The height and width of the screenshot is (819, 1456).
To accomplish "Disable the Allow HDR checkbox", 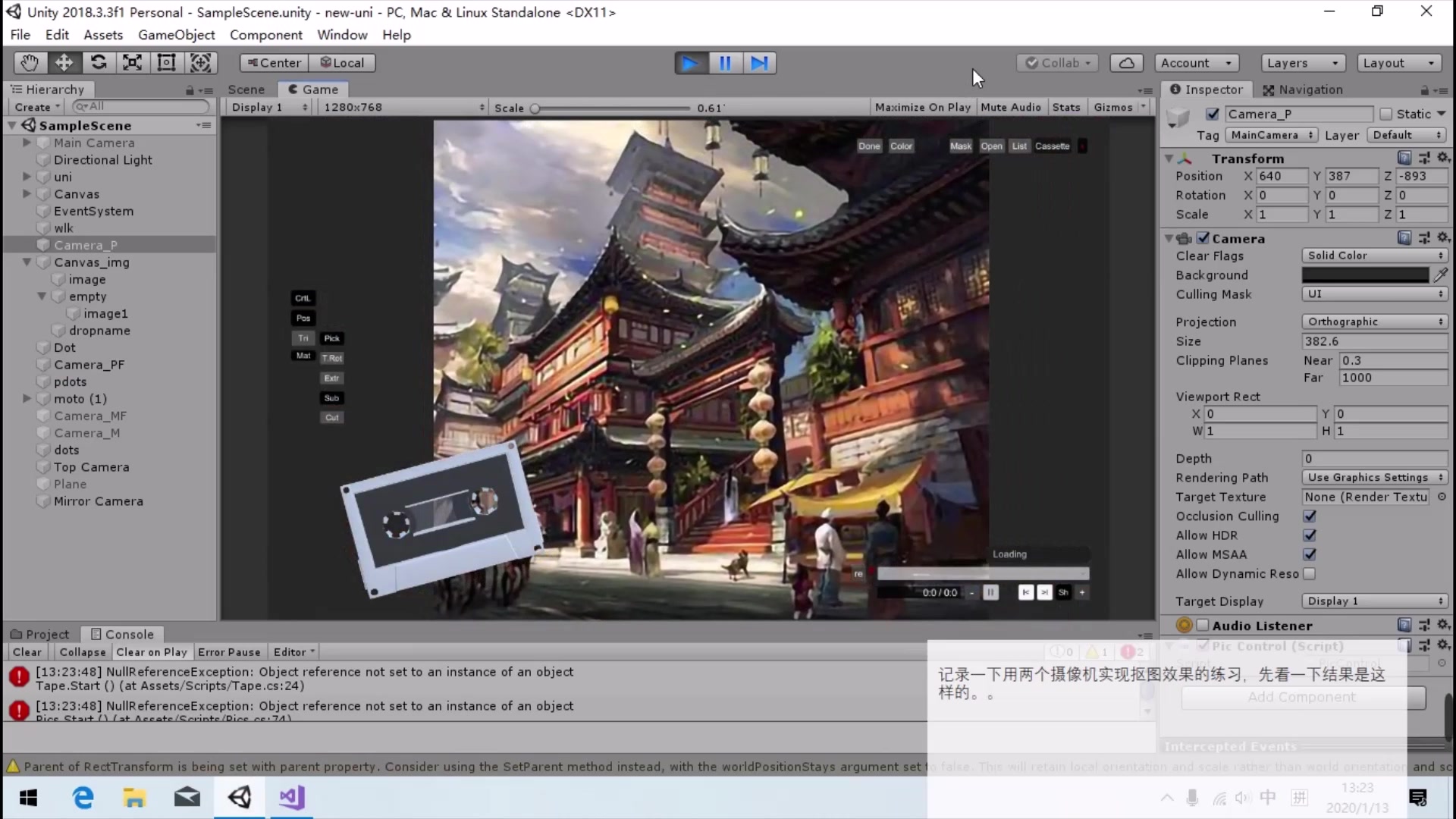I will [x=1310, y=535].
